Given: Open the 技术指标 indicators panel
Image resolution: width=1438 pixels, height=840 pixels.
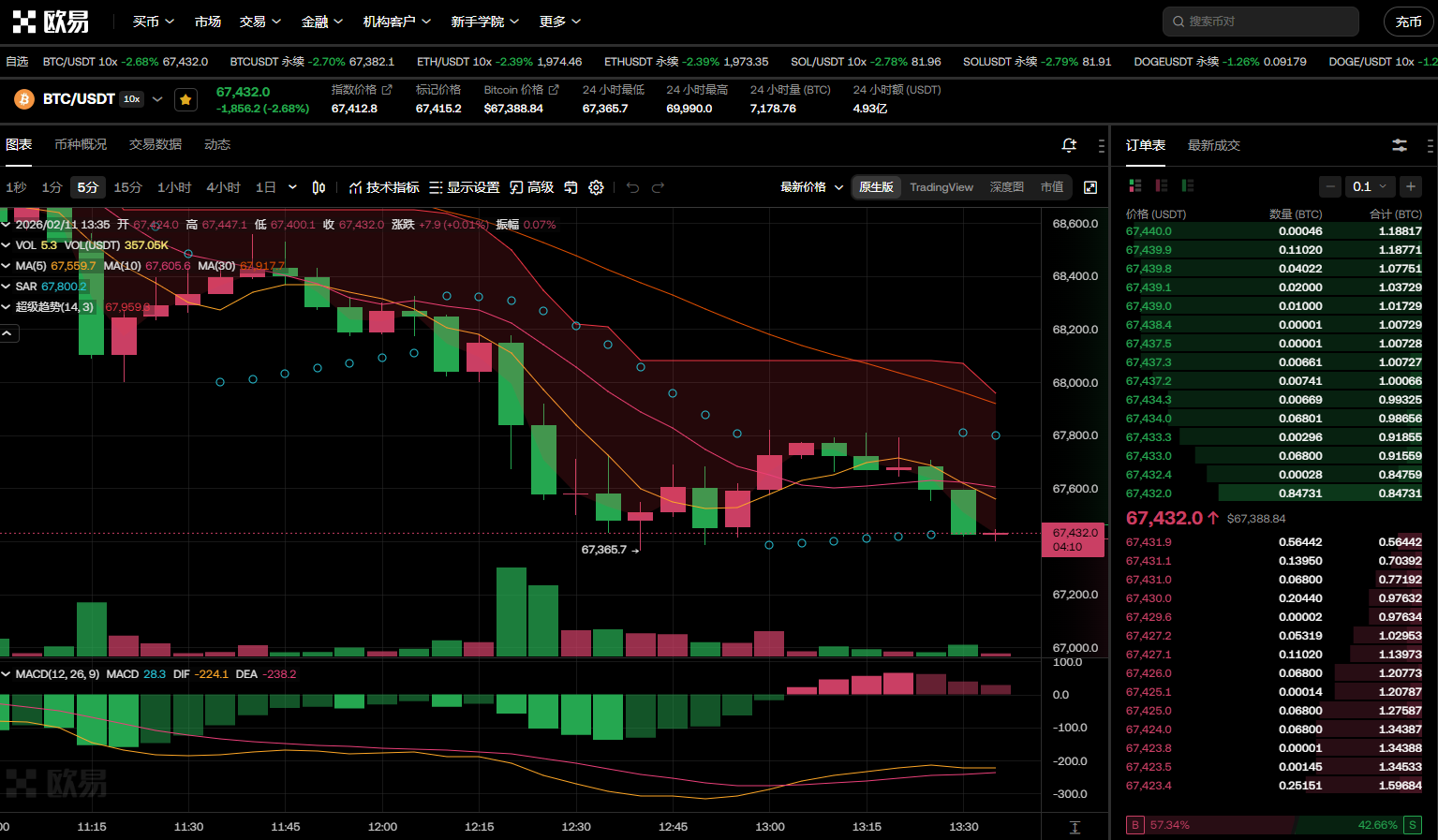Looking at the screenshot, I should pos(384,187).
